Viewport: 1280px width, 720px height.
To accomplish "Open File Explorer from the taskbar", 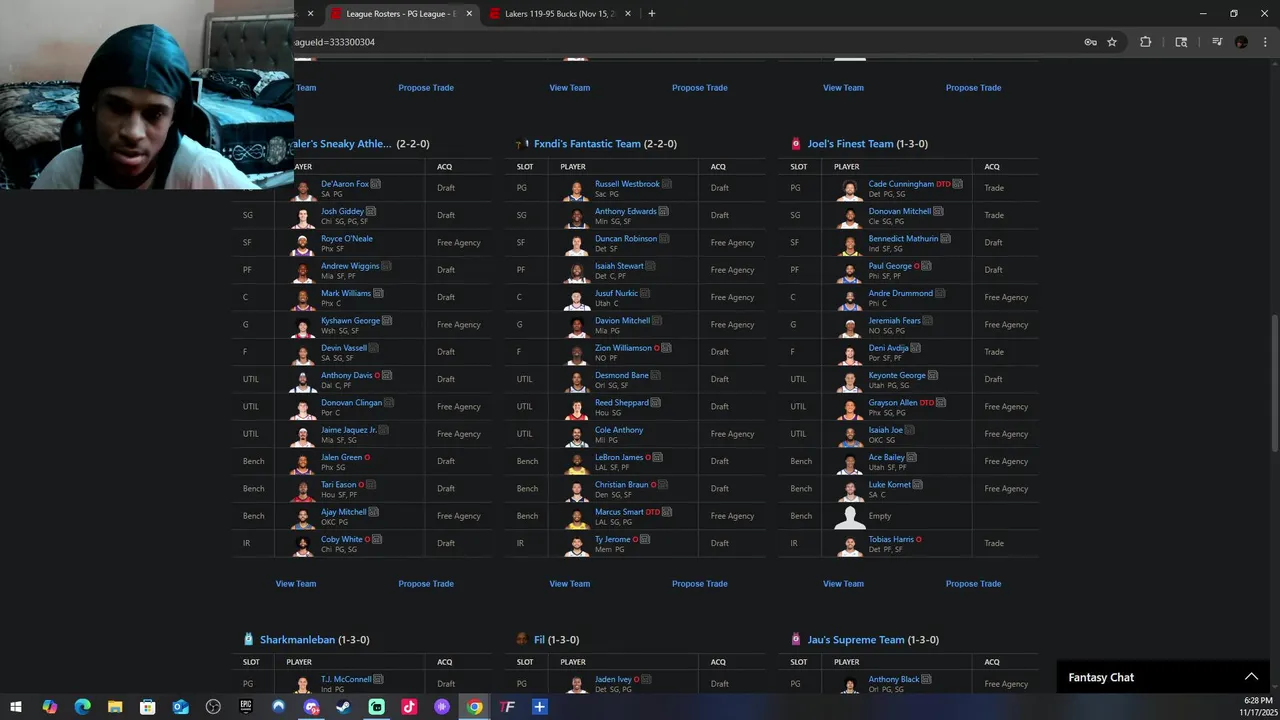I will [115, 707].
